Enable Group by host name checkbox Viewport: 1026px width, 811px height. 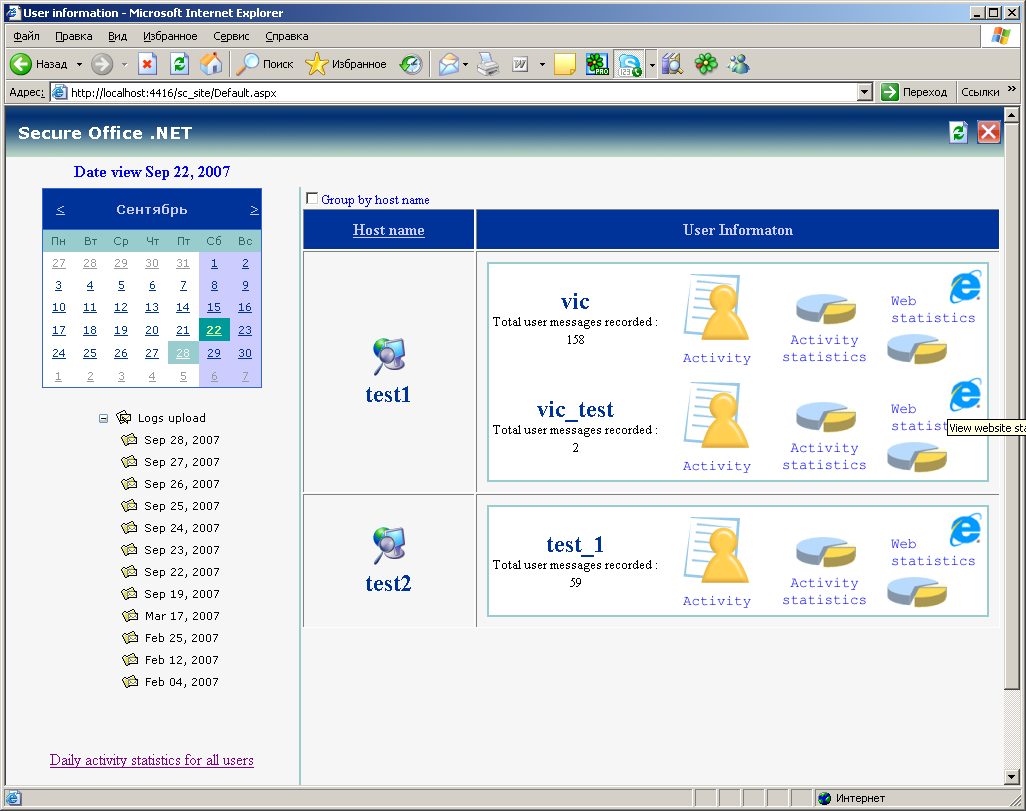312,198
